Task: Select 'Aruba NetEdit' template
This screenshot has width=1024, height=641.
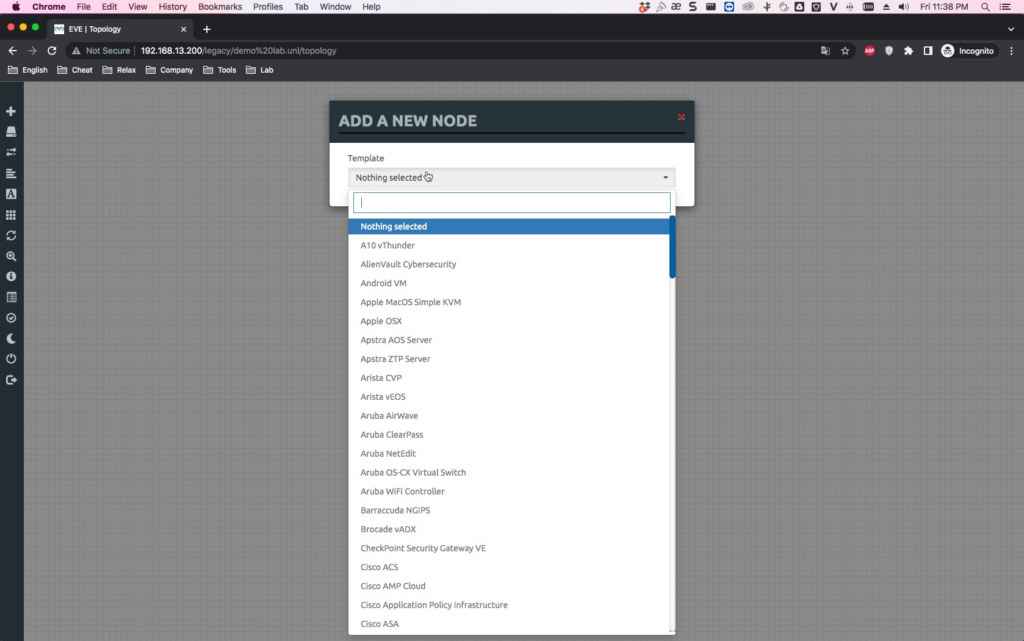Action: (x=508, y=454)
